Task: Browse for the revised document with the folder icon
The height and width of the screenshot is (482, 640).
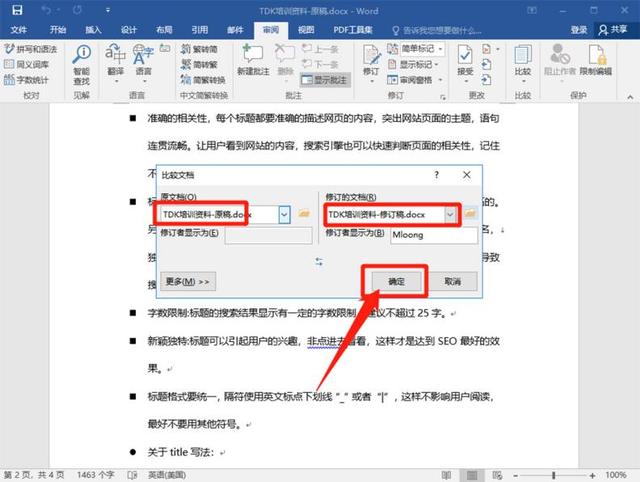Action: coord(470,213)
